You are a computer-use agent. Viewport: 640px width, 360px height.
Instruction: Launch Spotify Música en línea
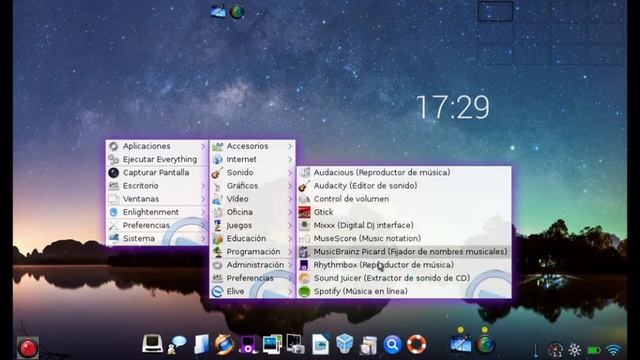coord(404,291)
